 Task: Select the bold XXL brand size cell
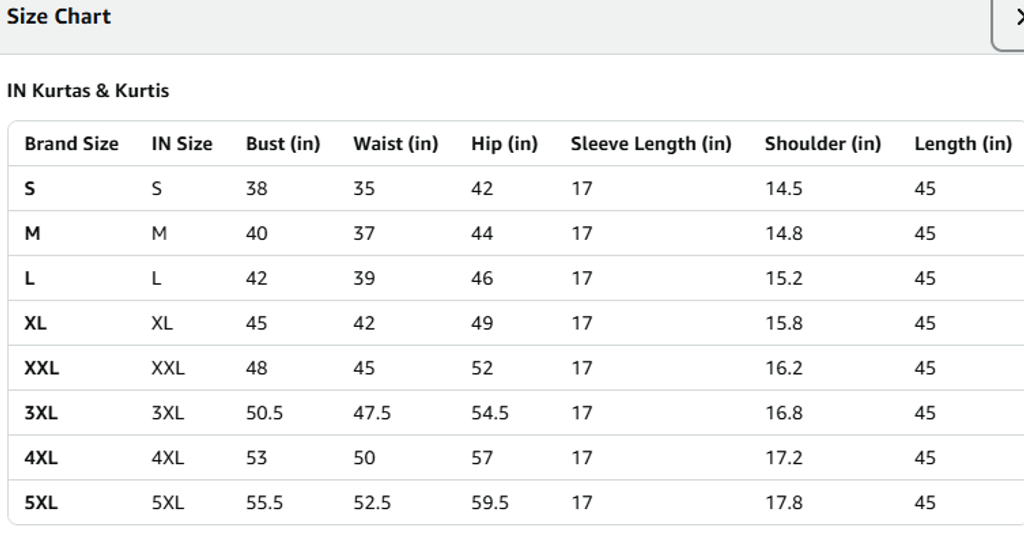click(x=41, y=368)
